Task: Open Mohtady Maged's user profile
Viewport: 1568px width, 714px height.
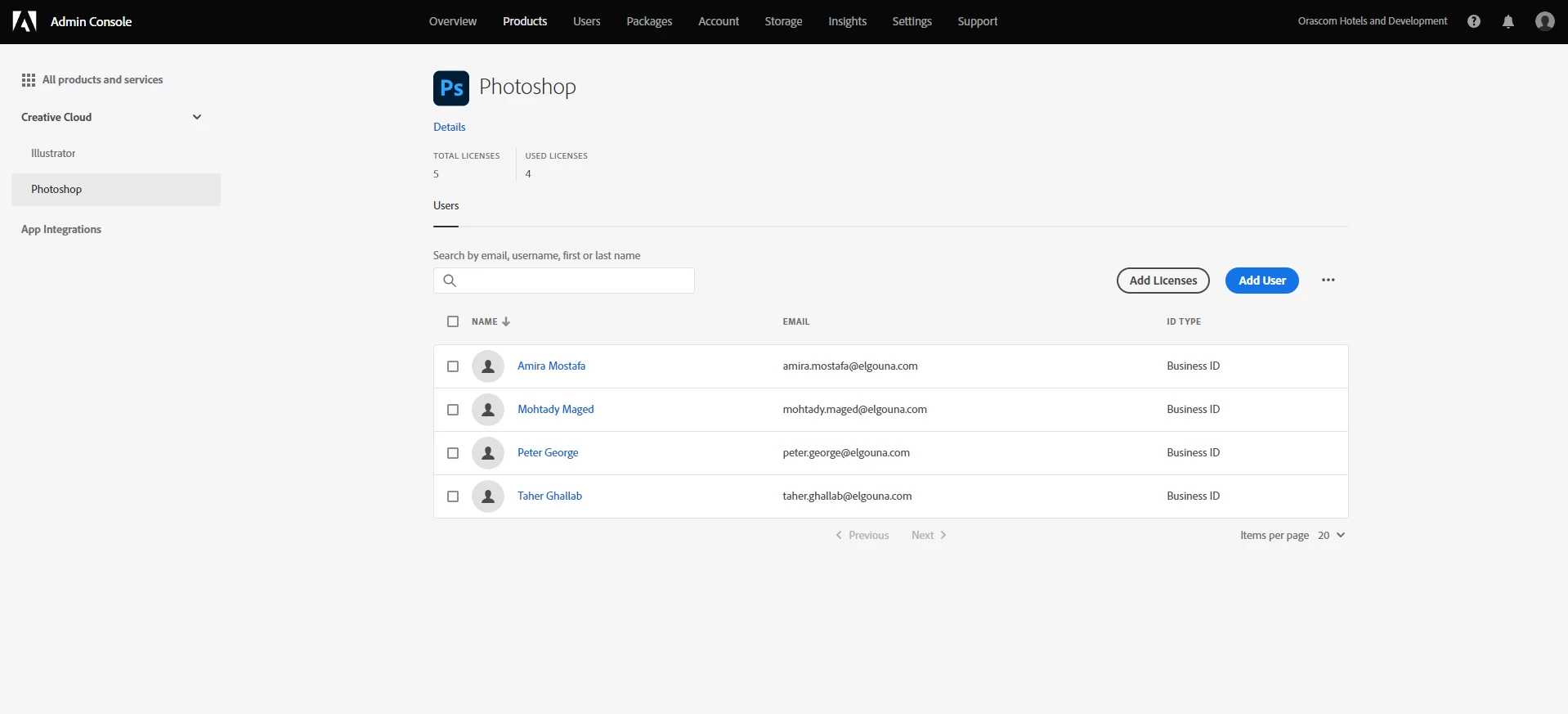Action: tap(556, 410)
